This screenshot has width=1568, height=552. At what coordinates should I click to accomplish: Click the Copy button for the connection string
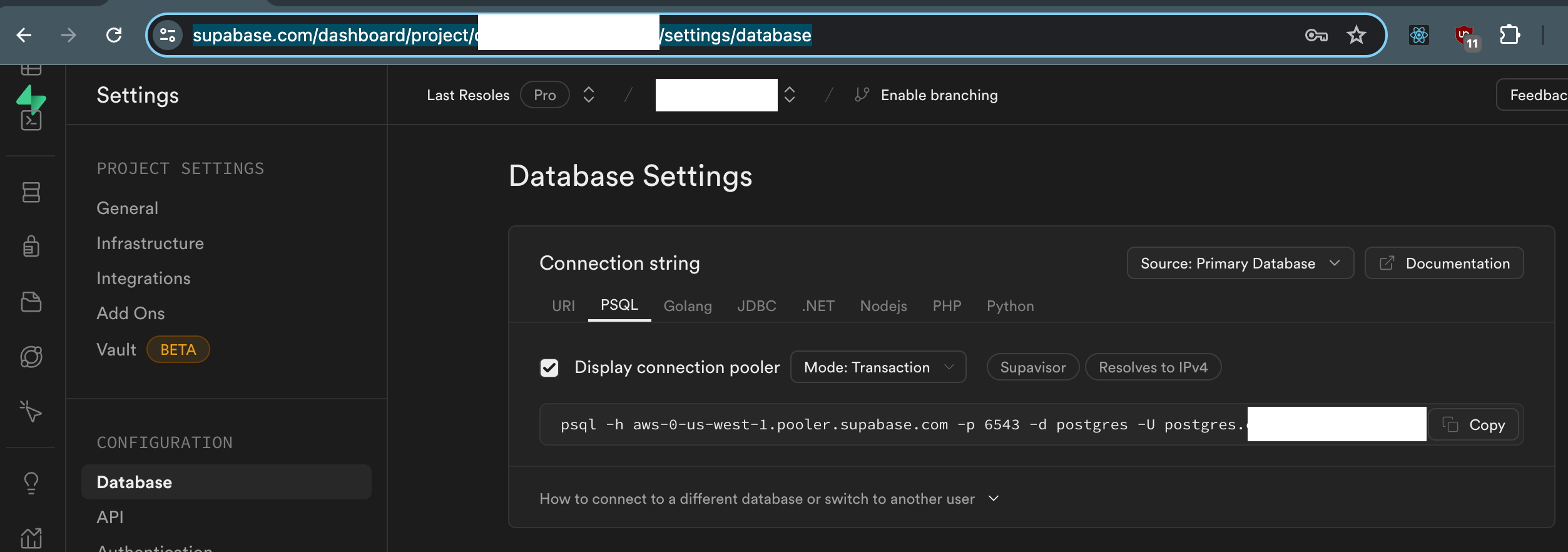pyautogui.click(x=1474, y=425)
